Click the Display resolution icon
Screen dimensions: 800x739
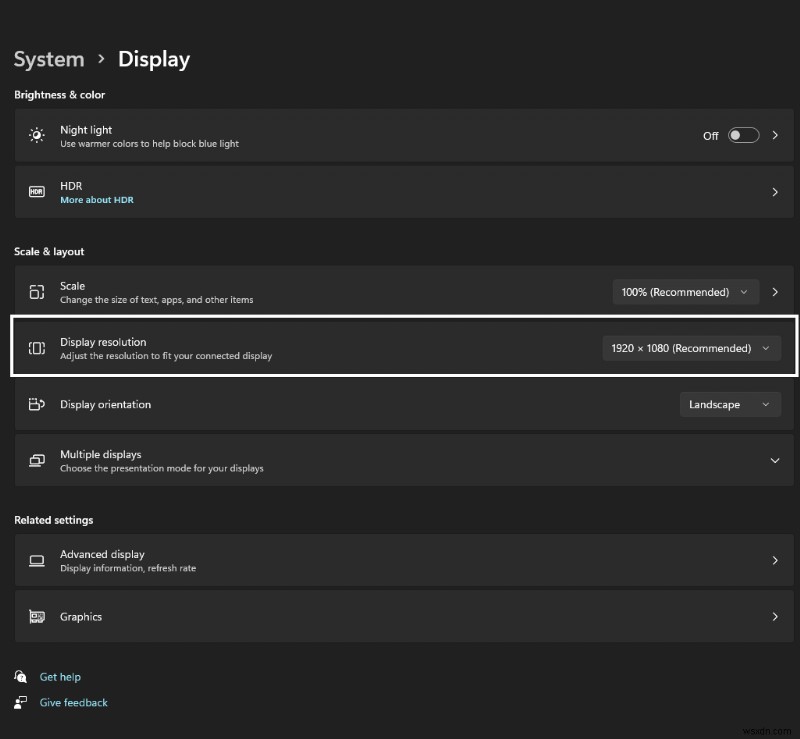click(36, 347)
